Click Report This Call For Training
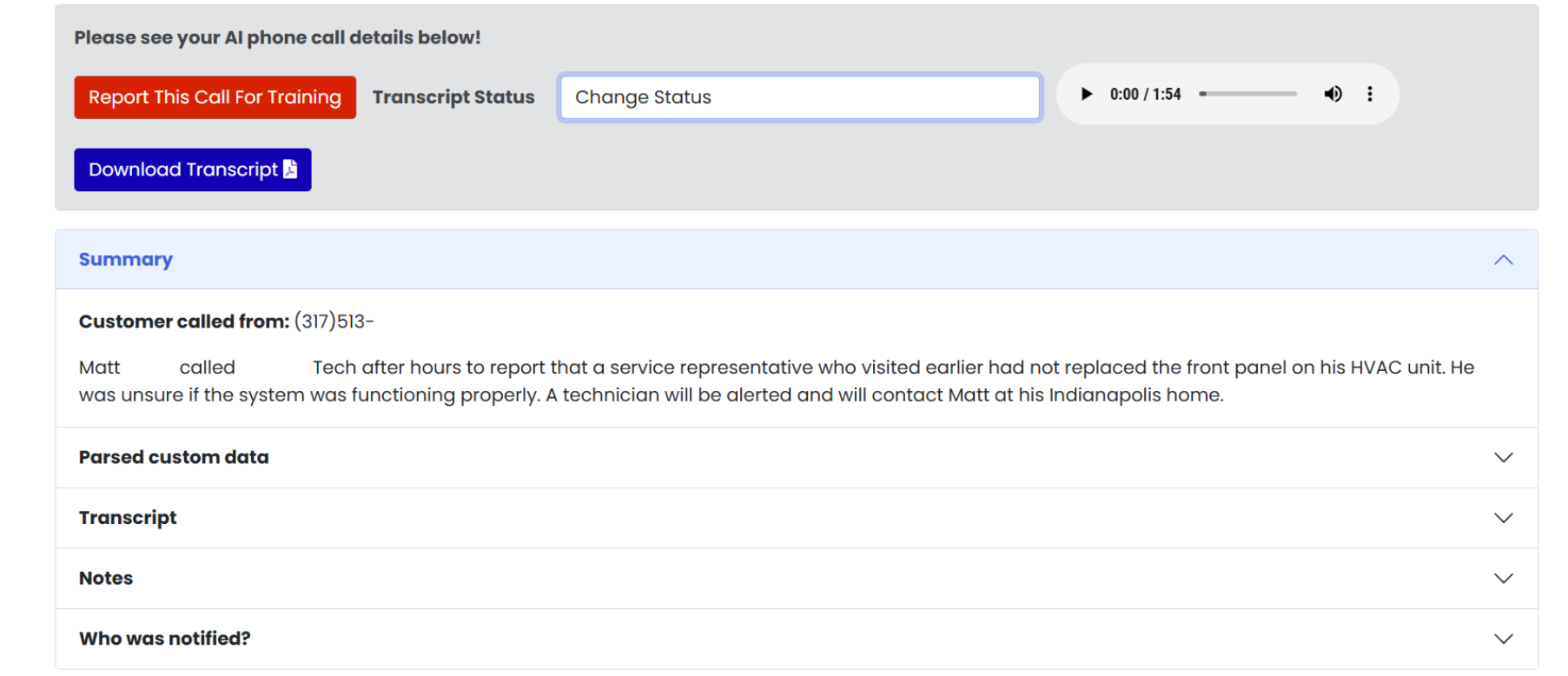 click(215, 97)
